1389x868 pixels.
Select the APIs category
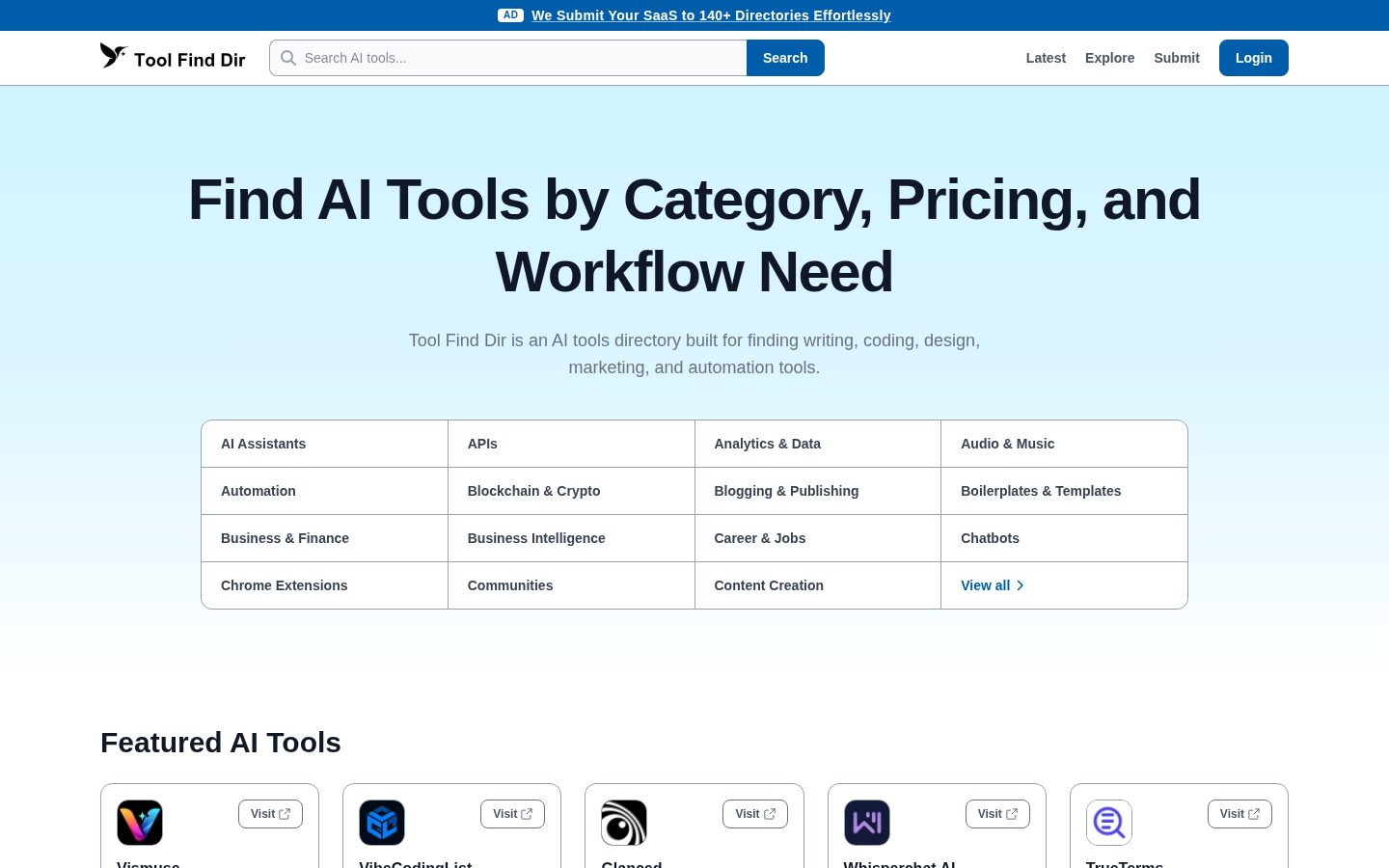tap(571, 444)
